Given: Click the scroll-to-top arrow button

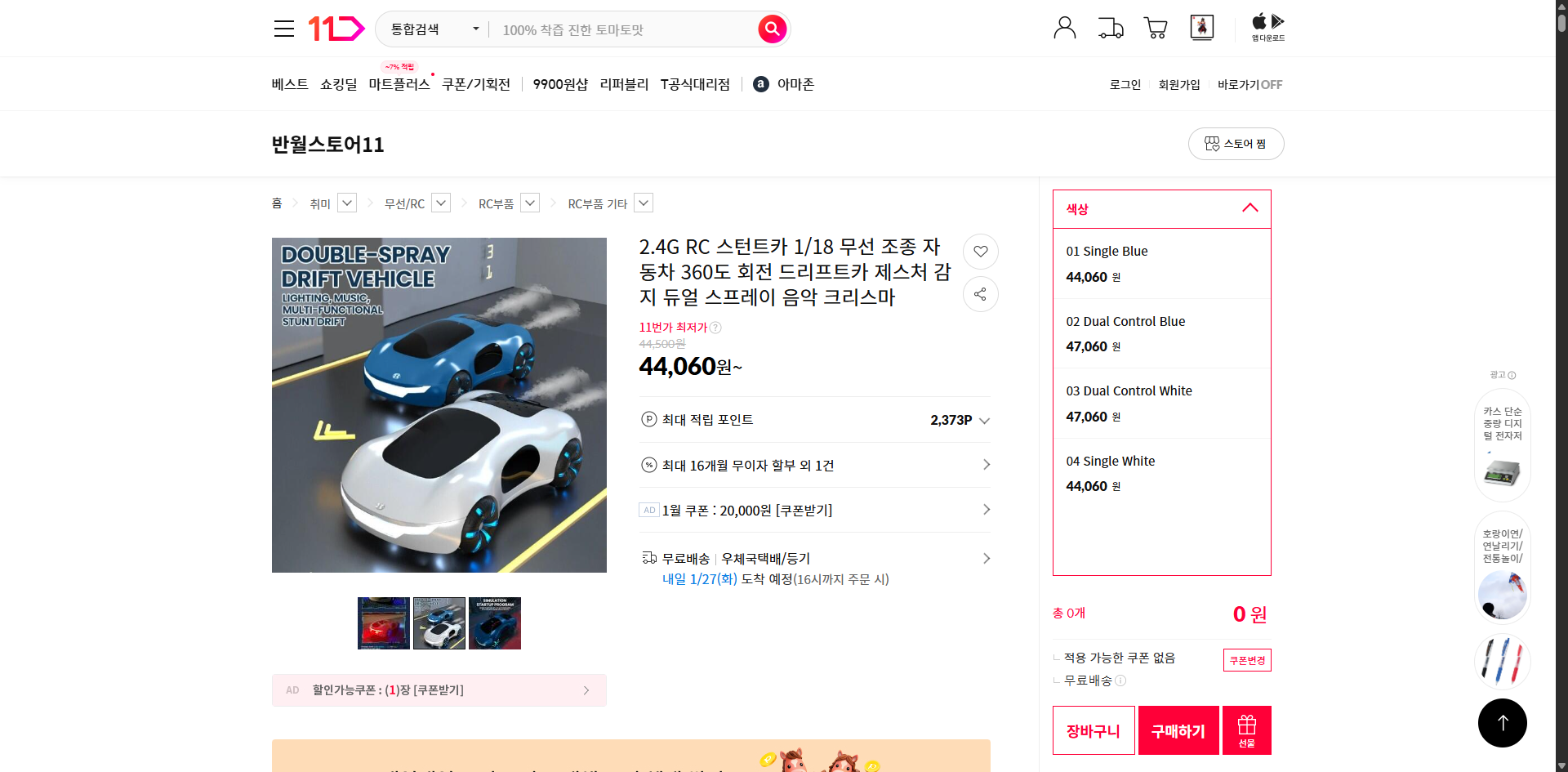Looking at the screenshot, I should 1502,722.
